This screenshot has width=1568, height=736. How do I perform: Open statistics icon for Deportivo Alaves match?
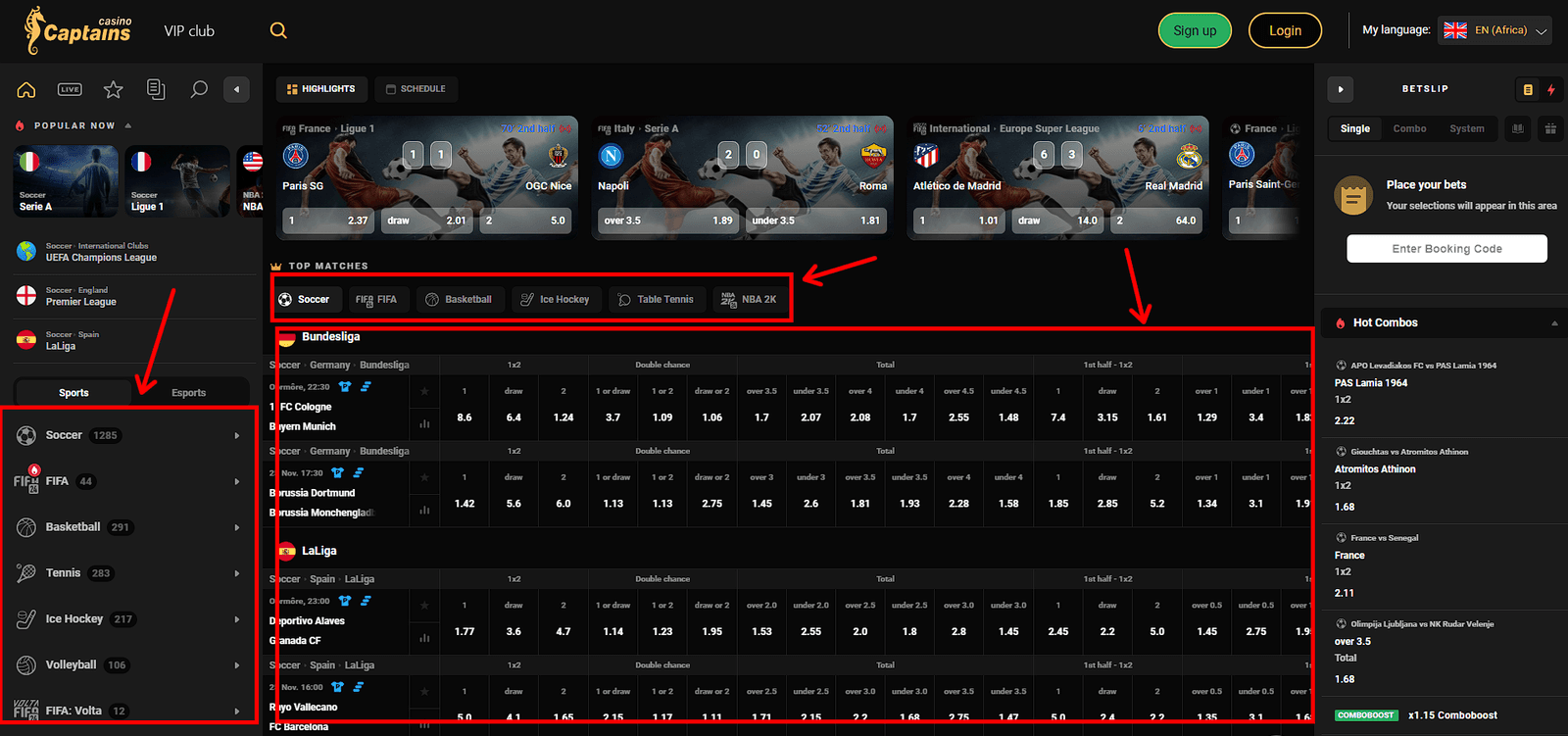pyautogui.click(x=424, y=638)
